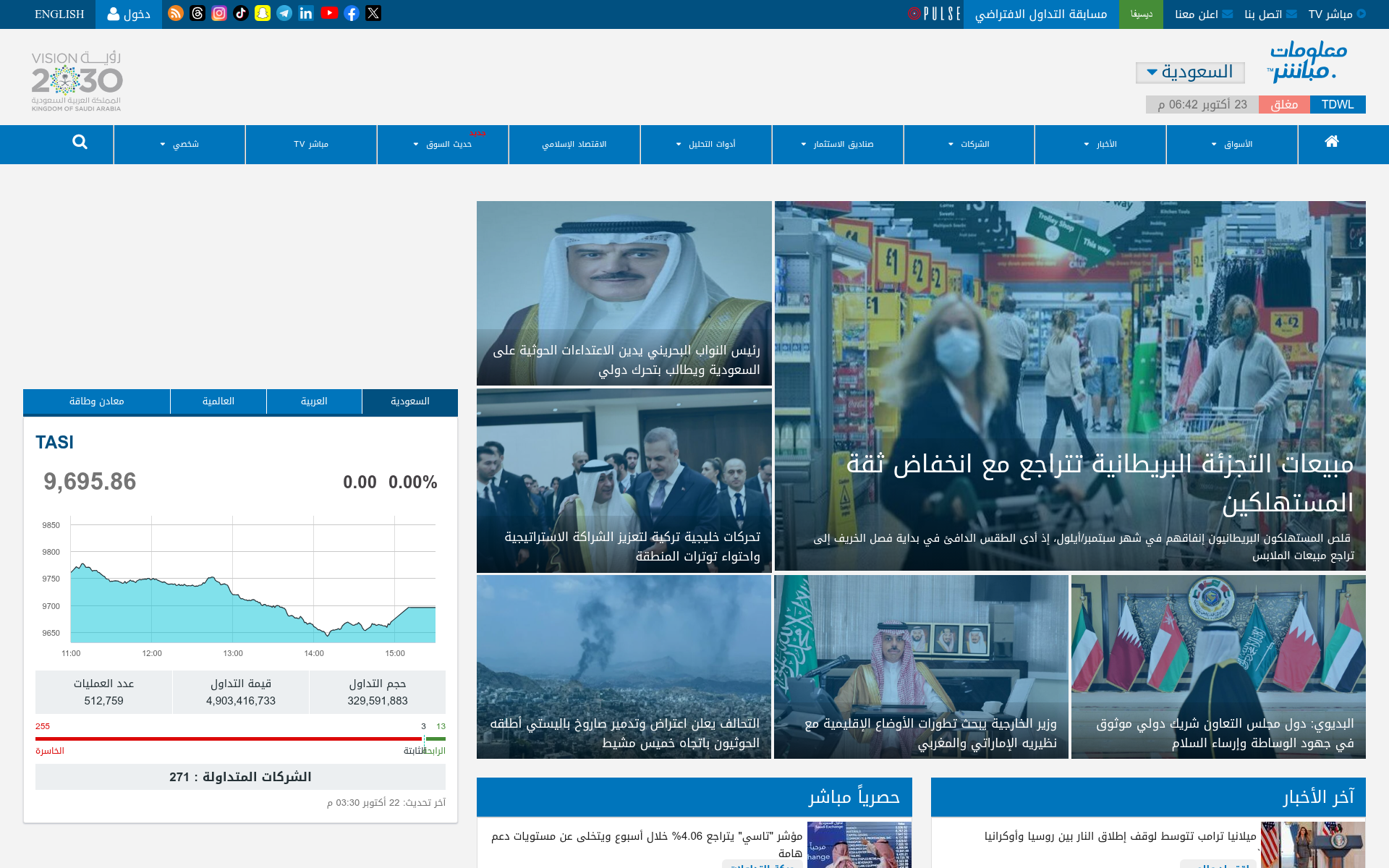Open the Threads social icon
Screen dimensions: 1389x868
197,14
